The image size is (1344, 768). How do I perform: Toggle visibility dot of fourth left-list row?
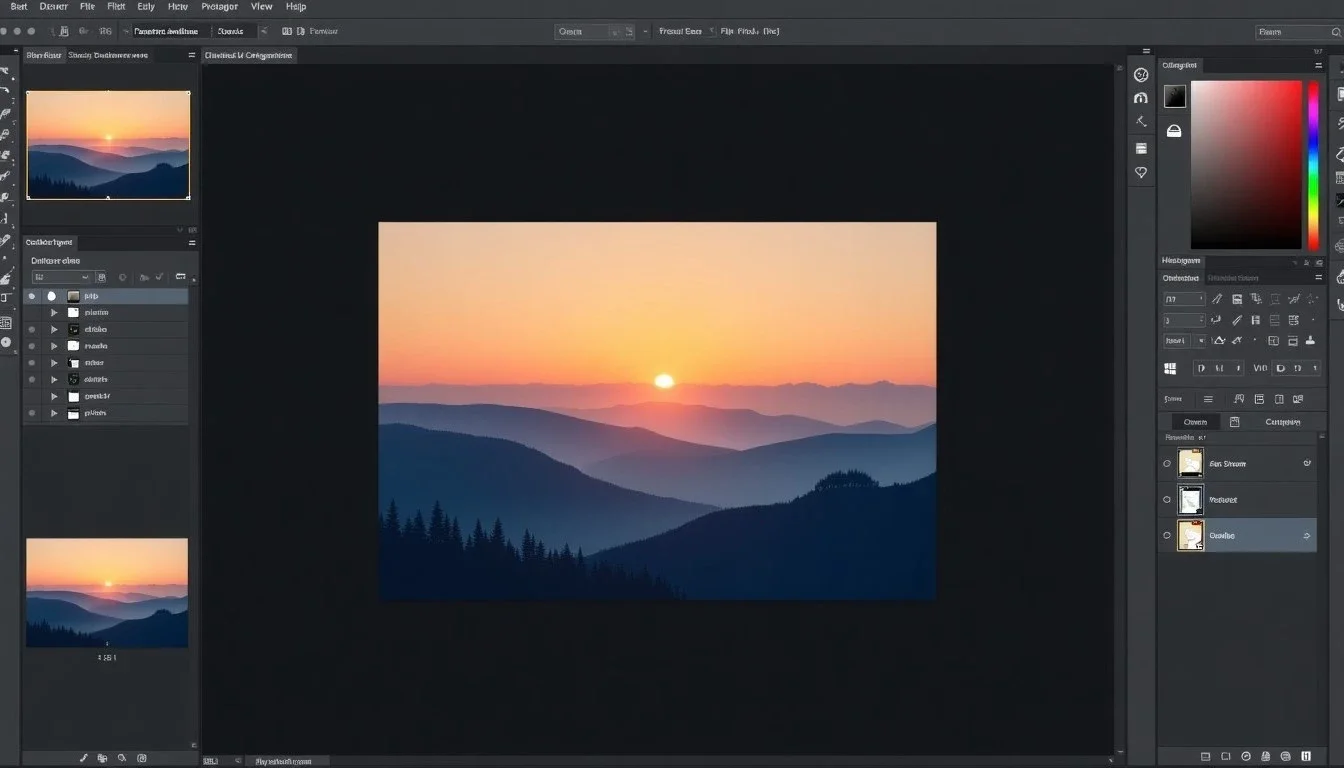coord(31,346)
